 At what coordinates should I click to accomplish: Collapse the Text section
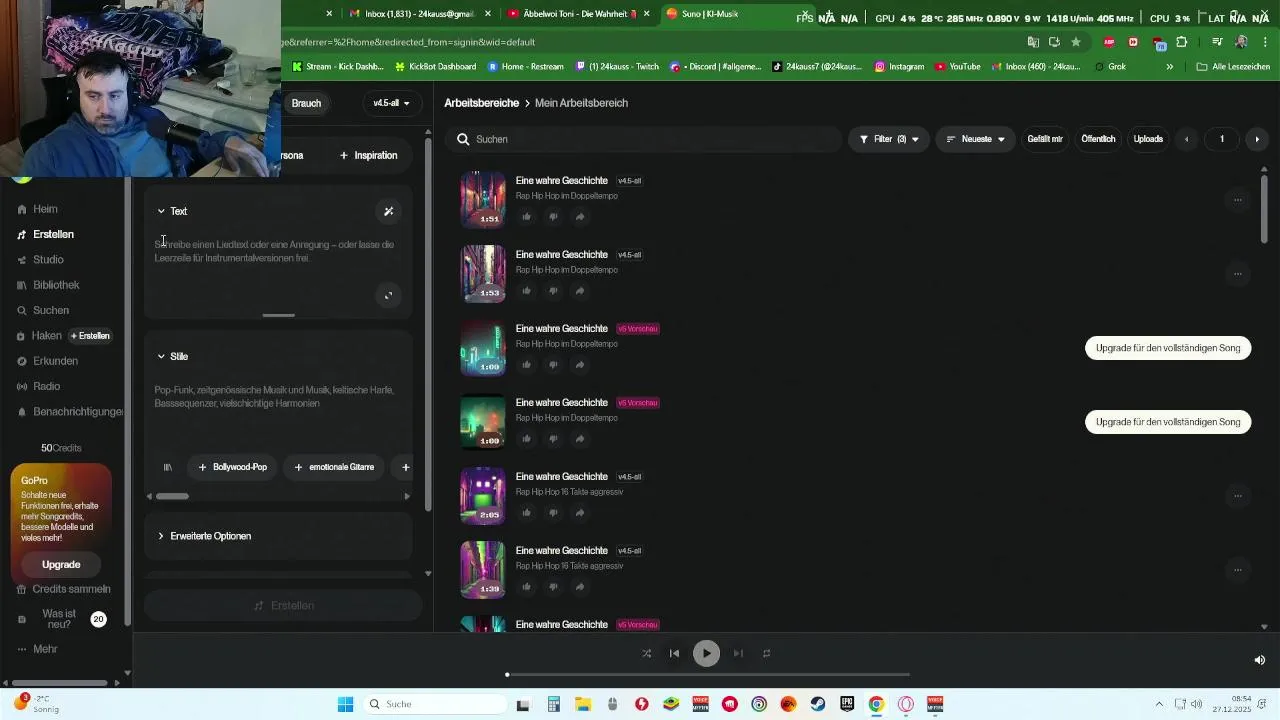click(x=172, y=211)
